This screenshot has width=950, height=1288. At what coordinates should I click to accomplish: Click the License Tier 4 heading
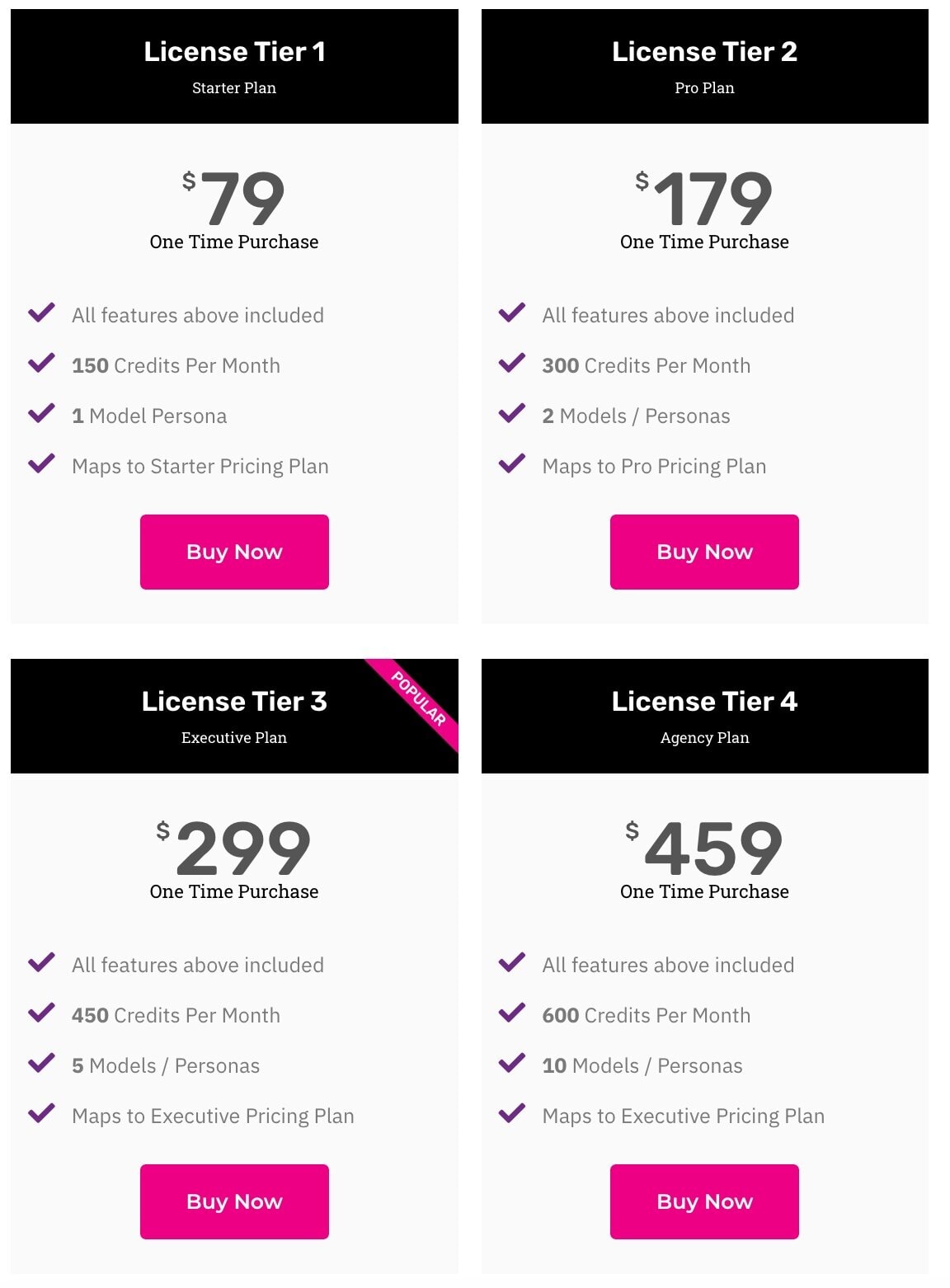[704, 702]
